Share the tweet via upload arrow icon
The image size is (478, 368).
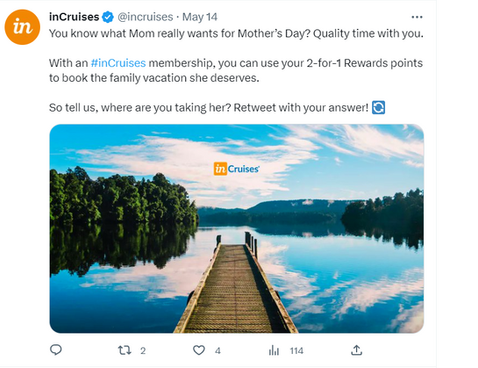[x=356, y=350]
